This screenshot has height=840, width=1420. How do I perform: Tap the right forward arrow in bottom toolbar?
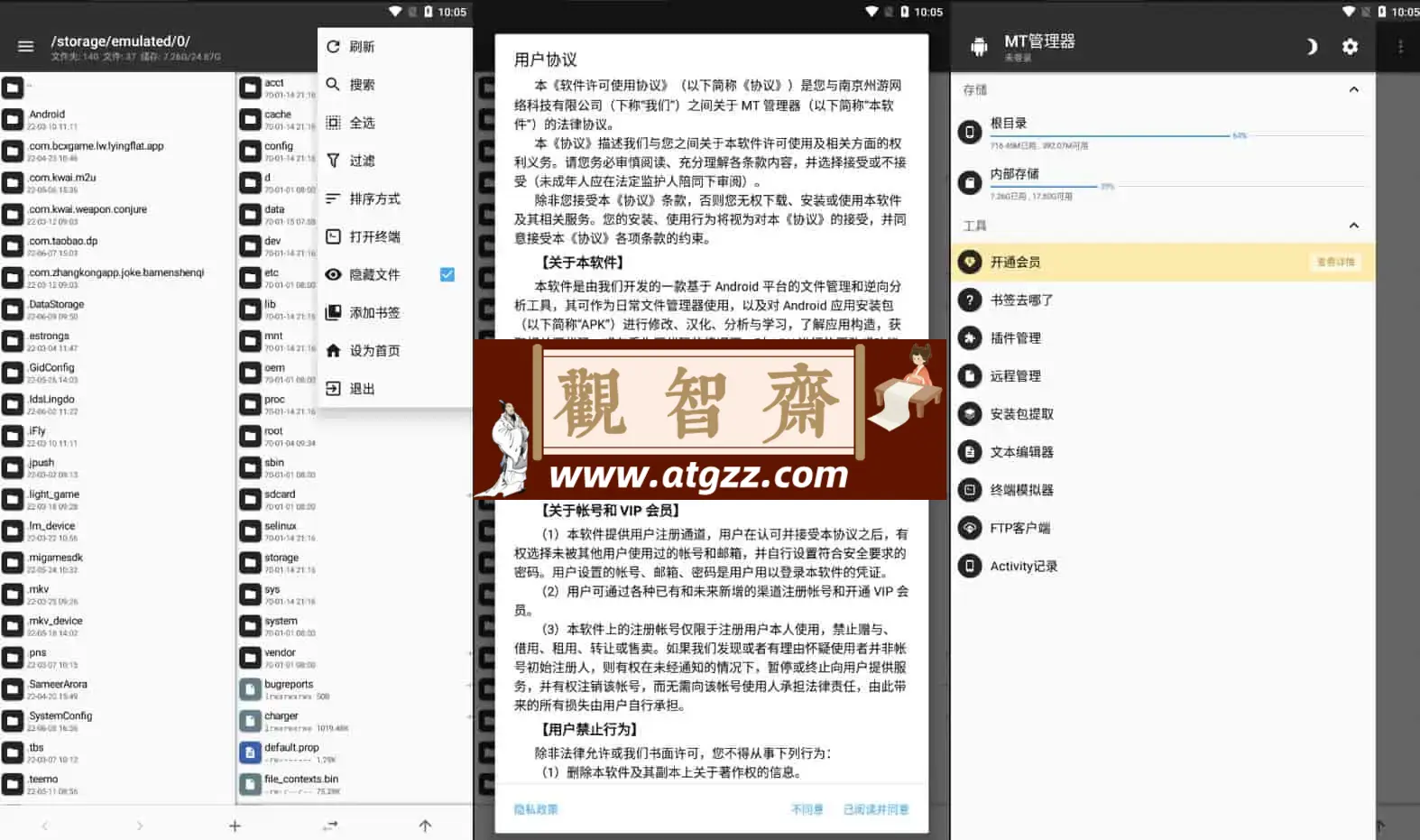tap(139, 826)
